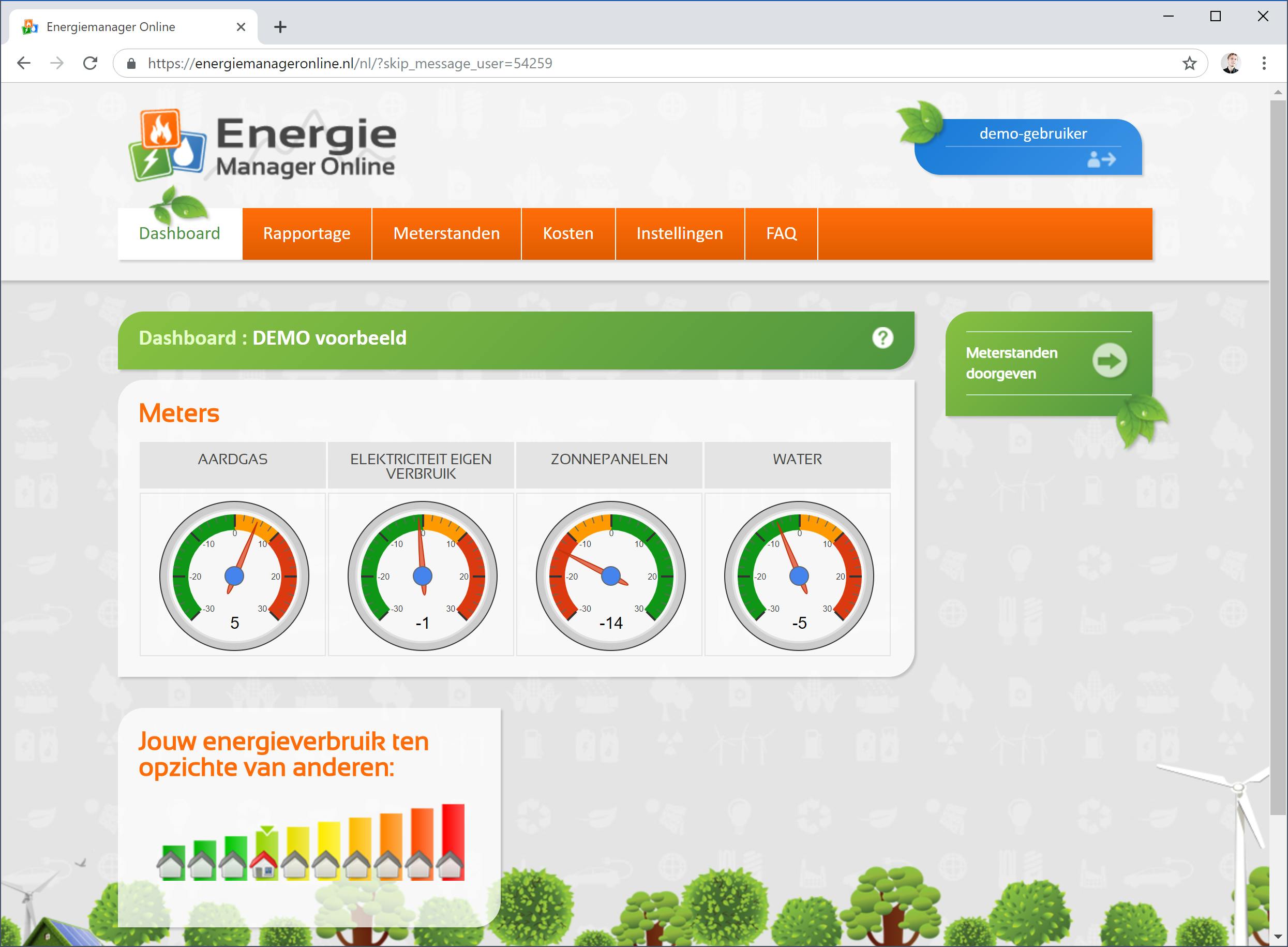This screenshot has width=1288, height=947.
Task: Click the logout icon under demo-gebruiker
Action: pos(1101,159)
